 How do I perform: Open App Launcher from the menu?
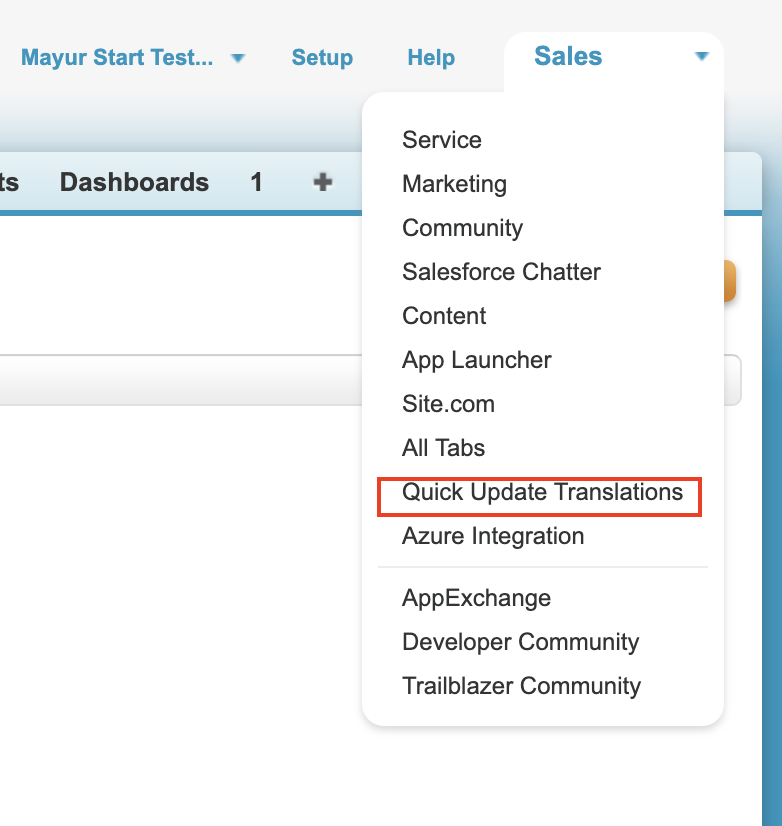coord(476,361)
